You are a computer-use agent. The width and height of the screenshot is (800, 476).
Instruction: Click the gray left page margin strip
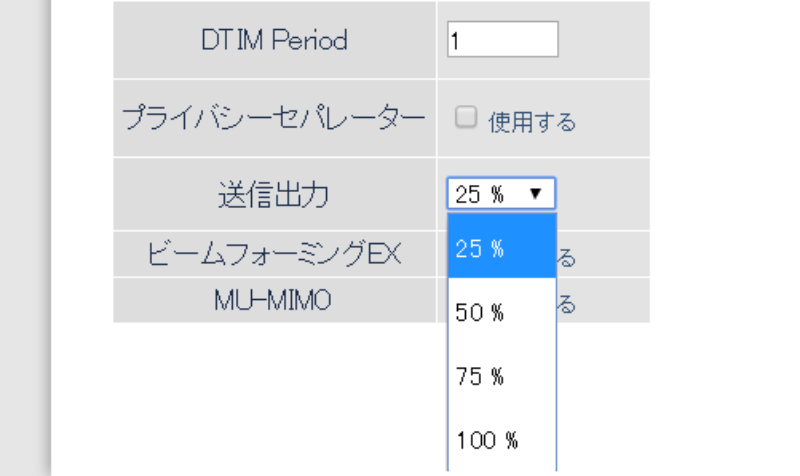click(25, 238)
